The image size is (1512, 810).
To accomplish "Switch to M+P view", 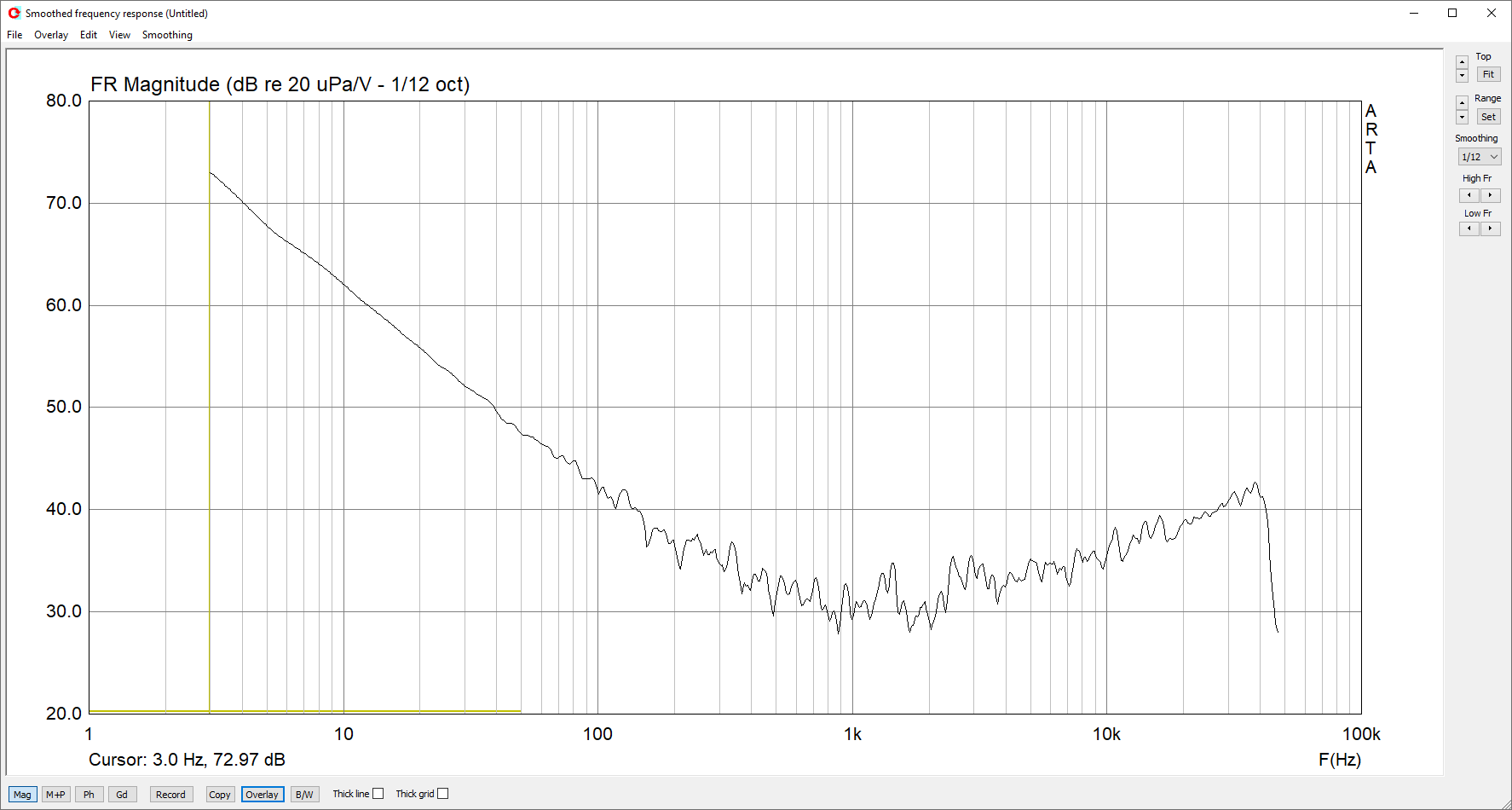I will coord(55,795).
